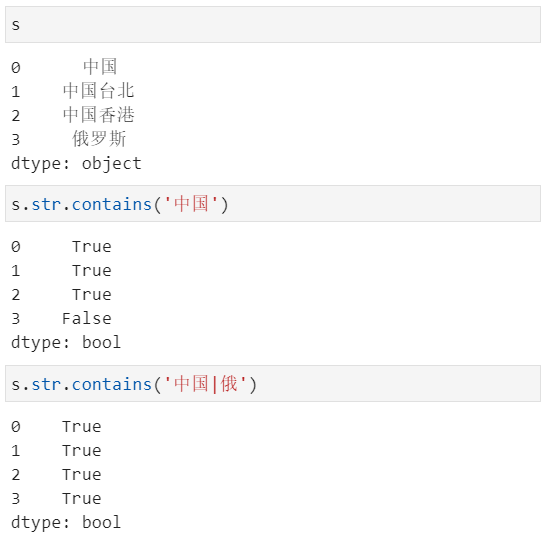Click True at index 1 in last output
The width and height of the screenshot is (547, 534).
(82, 451)
